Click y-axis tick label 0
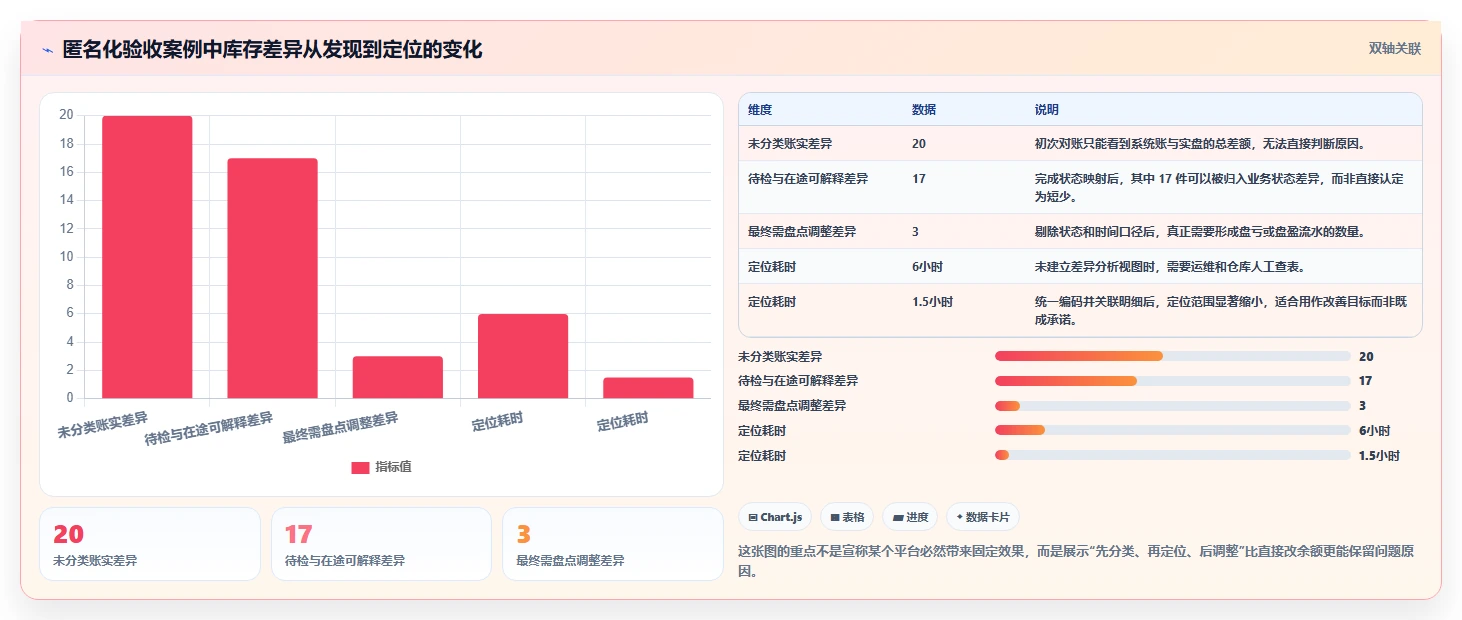The image size is (1462, 620). [x=69, y=398]
